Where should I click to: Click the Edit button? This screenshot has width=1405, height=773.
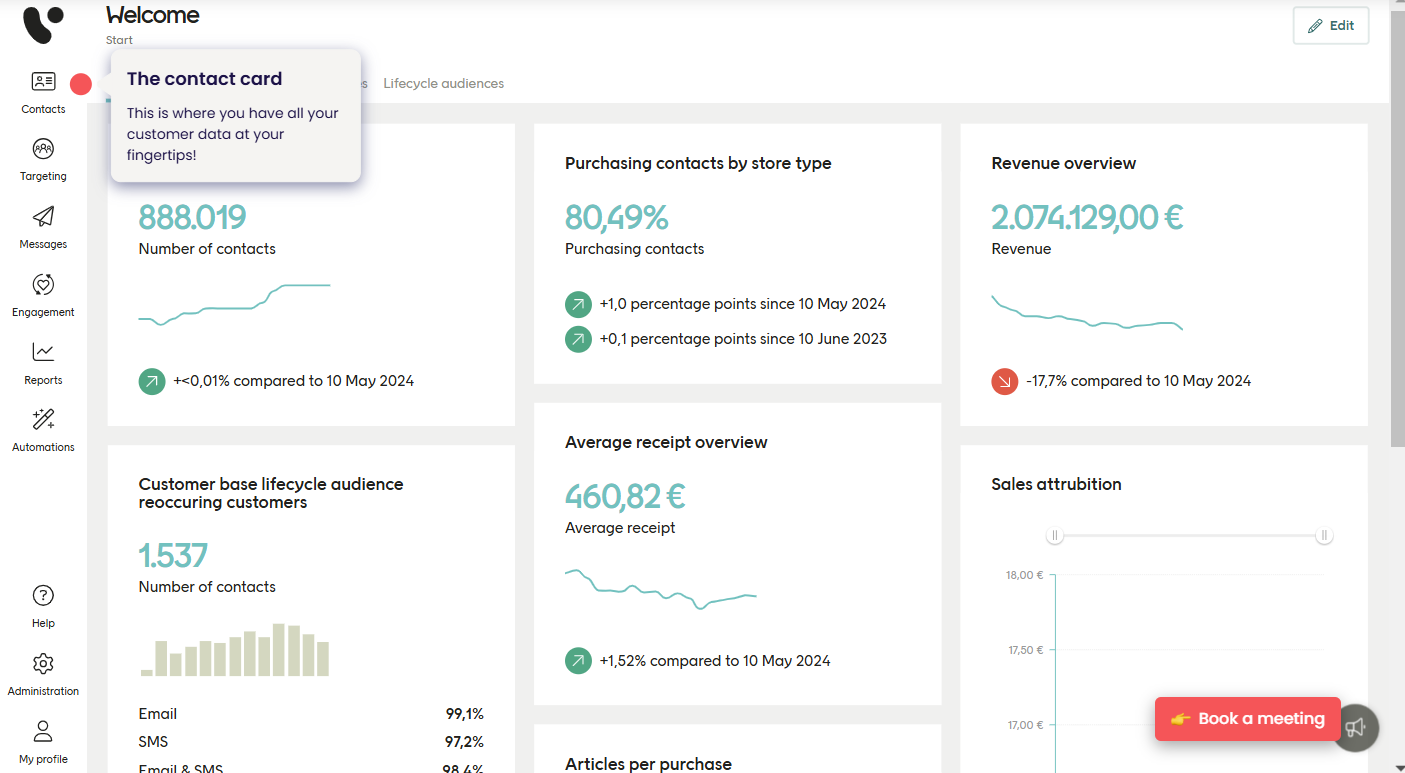pyautogui.click(x=1330, y=25)
